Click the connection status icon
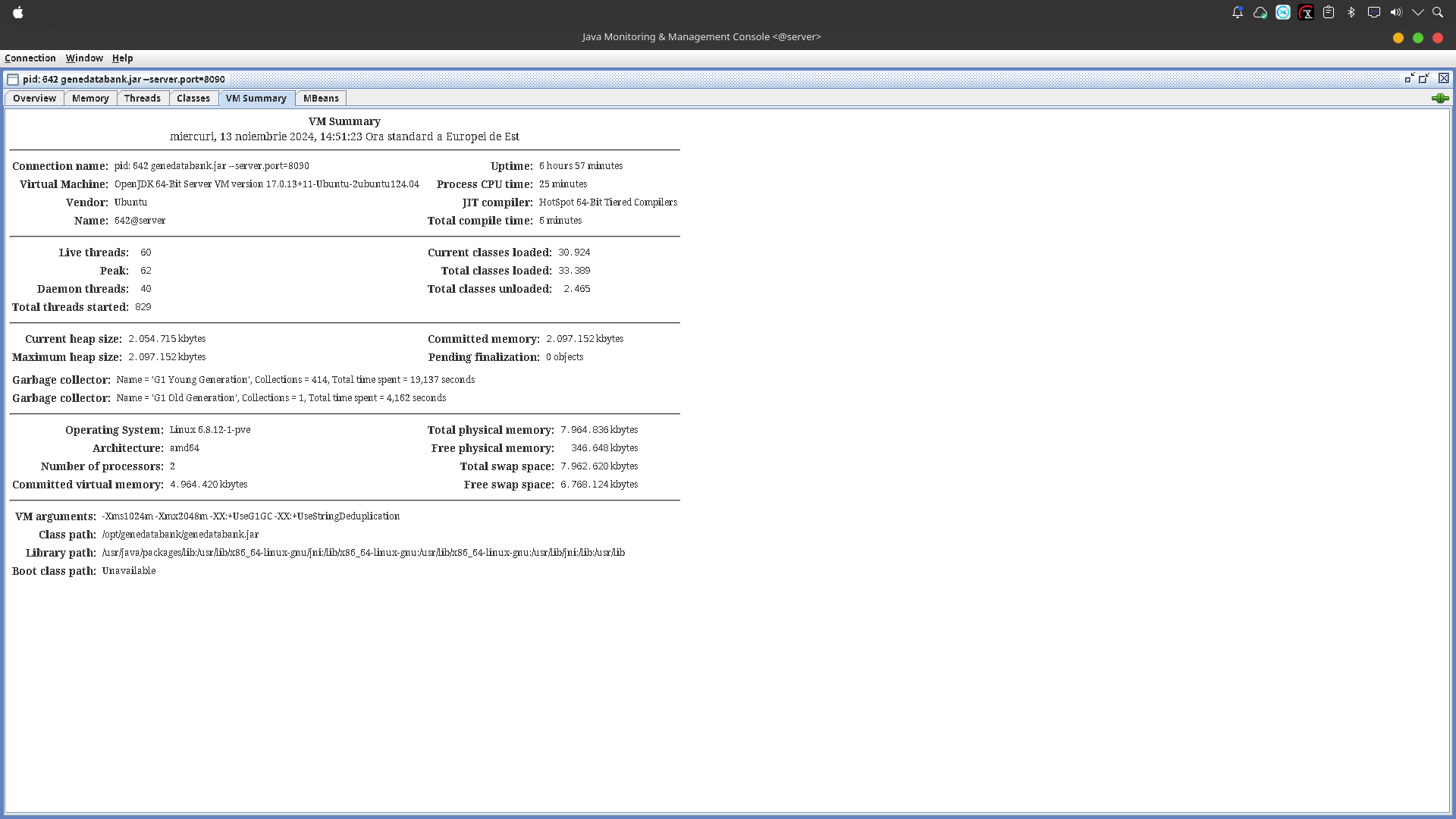 (x=1440, y=98)
